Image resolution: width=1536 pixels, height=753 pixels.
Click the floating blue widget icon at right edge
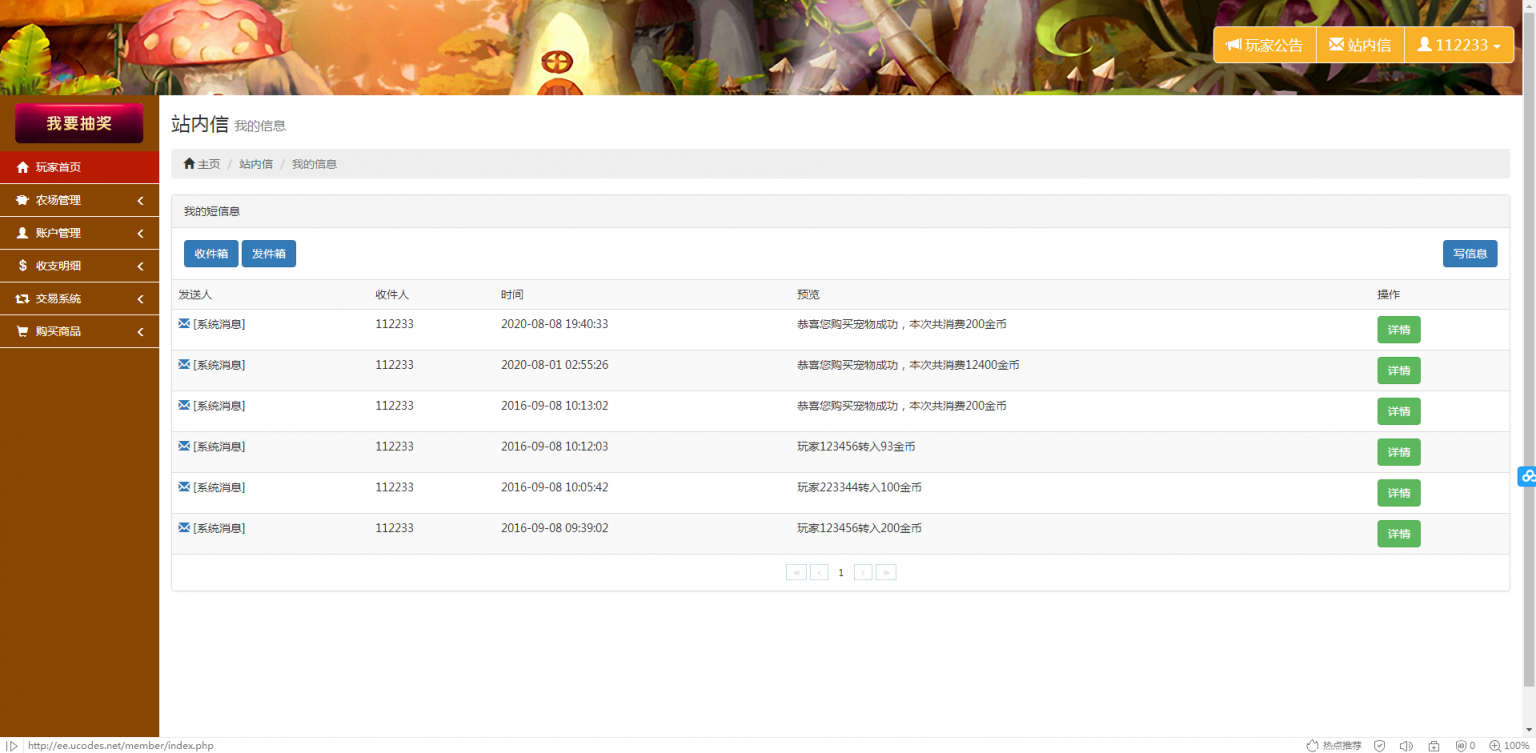[x=1527, y=477]
